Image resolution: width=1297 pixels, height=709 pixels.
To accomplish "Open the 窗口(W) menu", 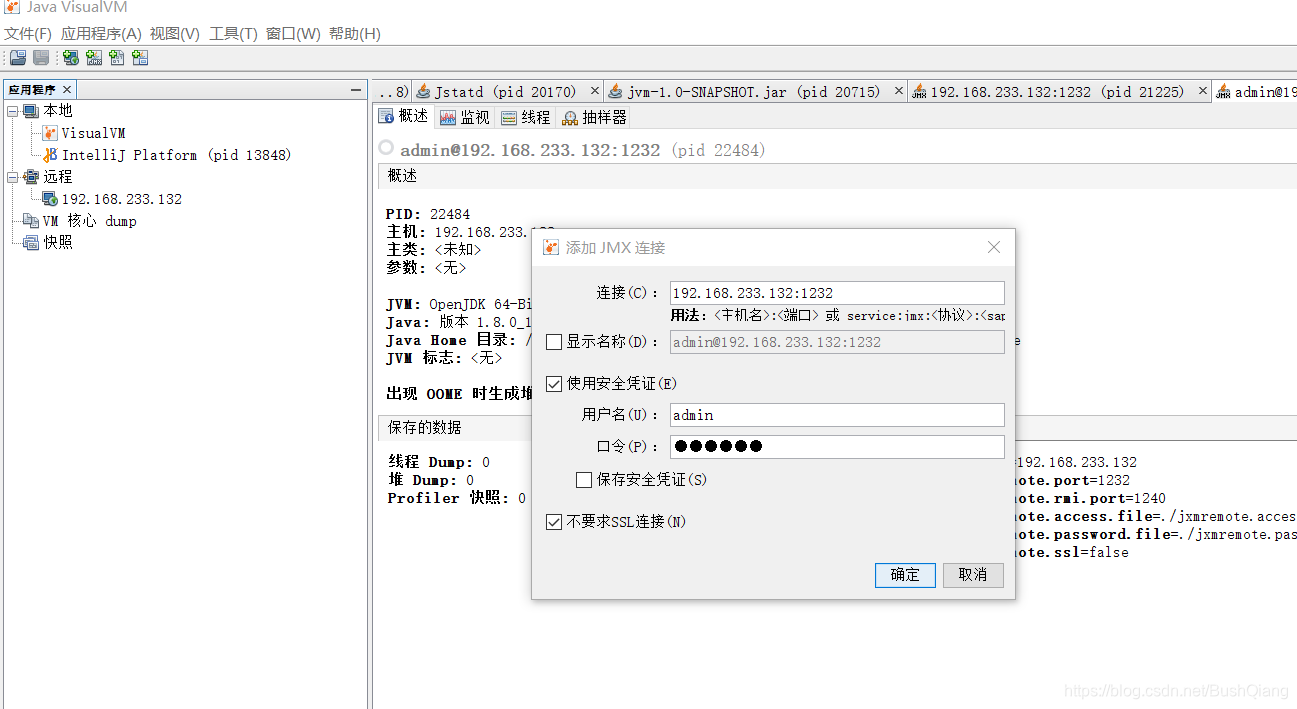I will coord(293,34).
